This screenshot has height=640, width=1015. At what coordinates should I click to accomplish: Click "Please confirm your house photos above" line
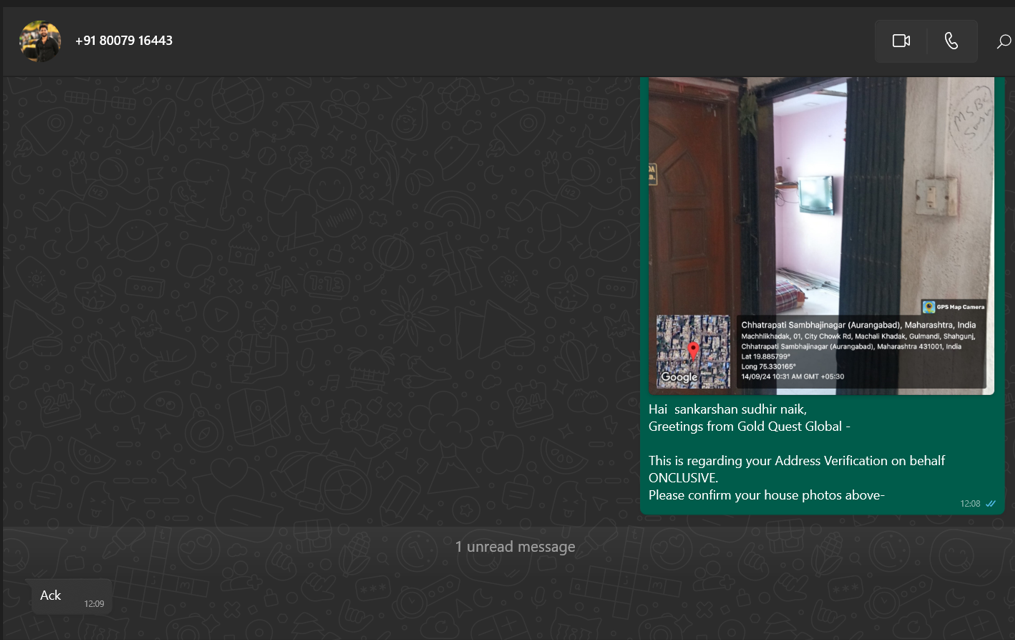766,495
